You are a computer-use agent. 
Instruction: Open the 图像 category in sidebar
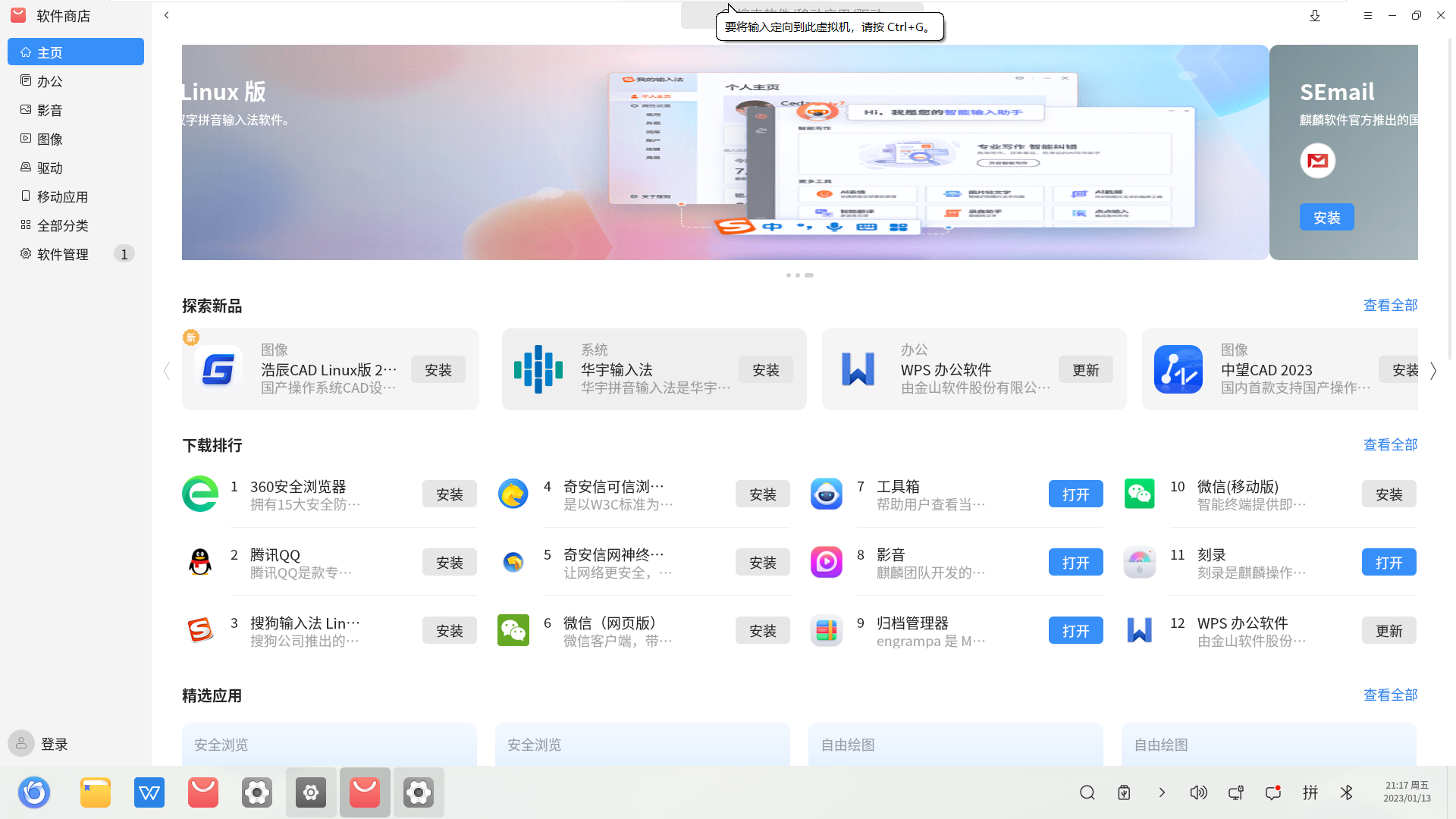click(x=51, y=139)
